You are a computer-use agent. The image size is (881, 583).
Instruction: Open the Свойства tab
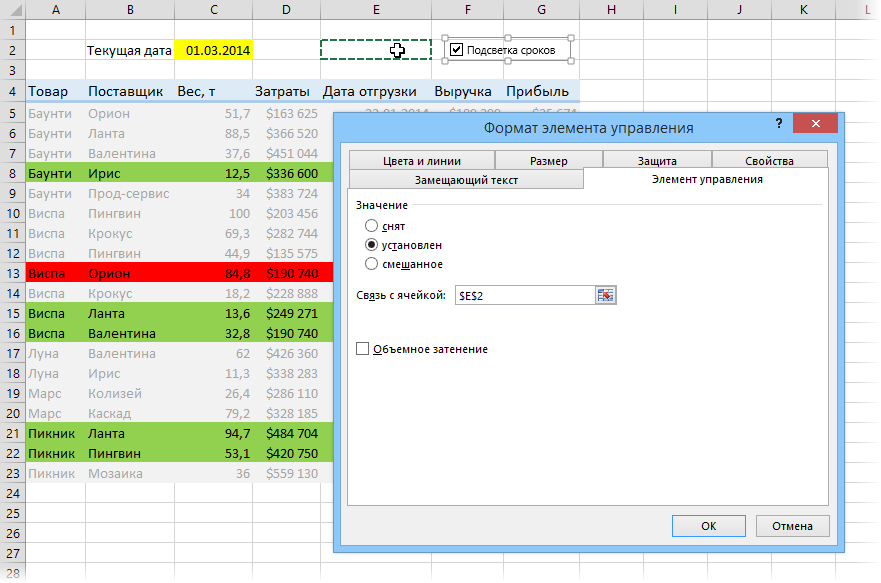[769, 161]
